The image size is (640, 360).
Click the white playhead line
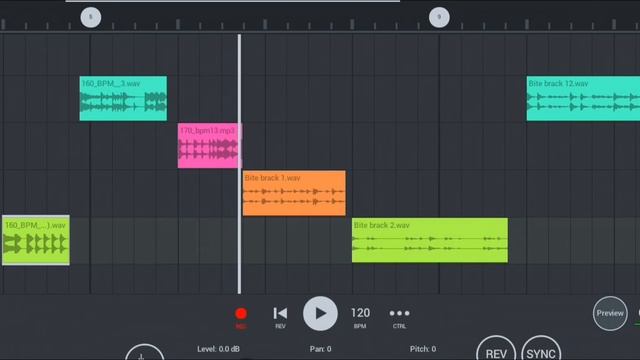[x=239, y=164]
